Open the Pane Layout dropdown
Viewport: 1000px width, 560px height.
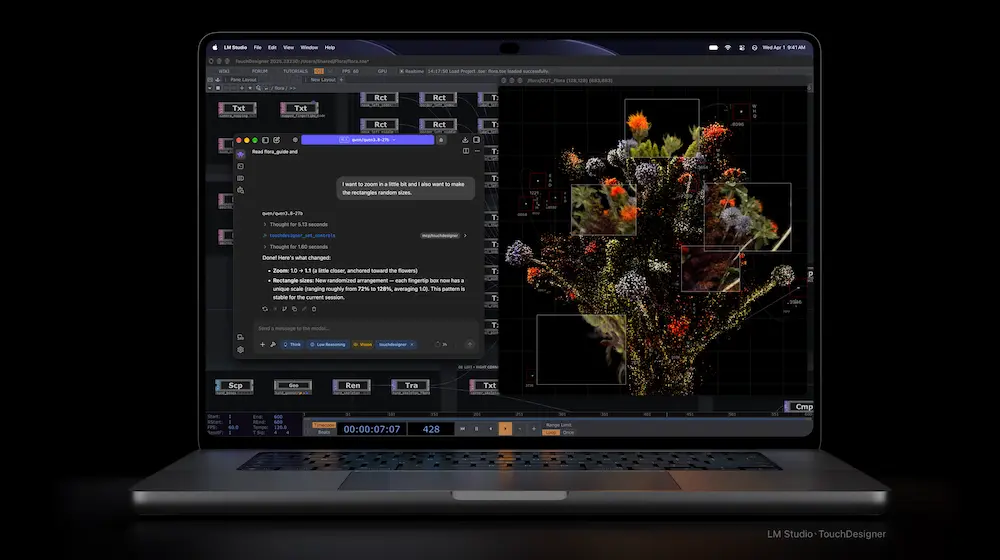click(x=244, y=80)
